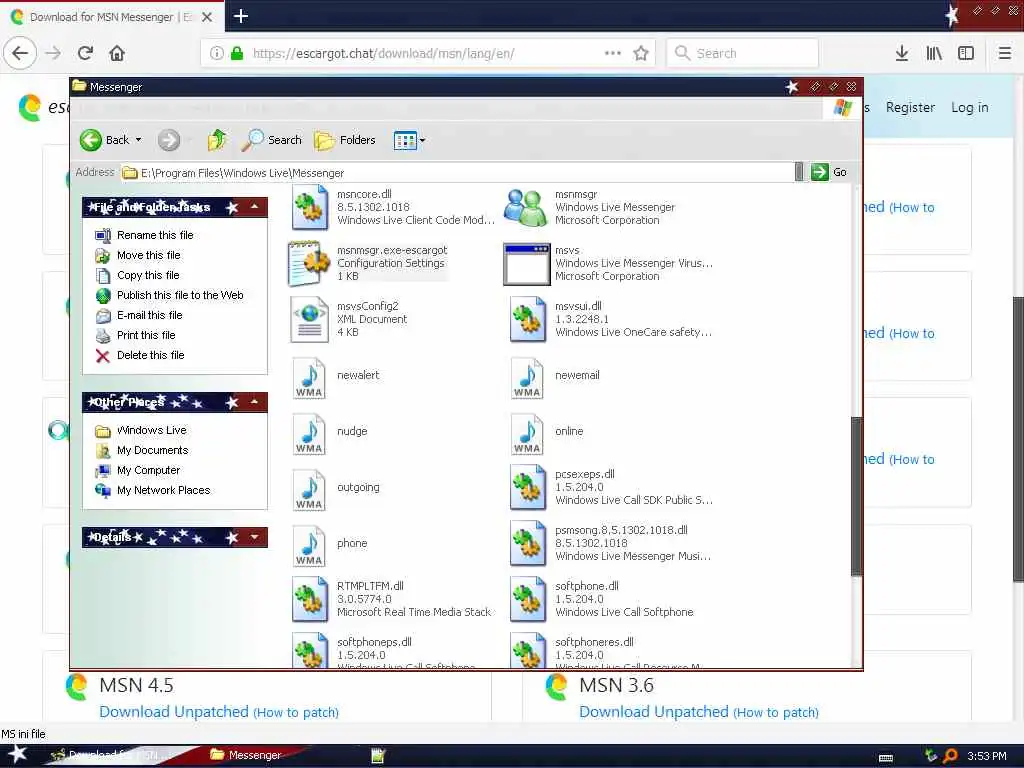Select the msnmsgr Windows Live Messenger icon
This screenshot has width=1024, height=768.
point(526,208)
